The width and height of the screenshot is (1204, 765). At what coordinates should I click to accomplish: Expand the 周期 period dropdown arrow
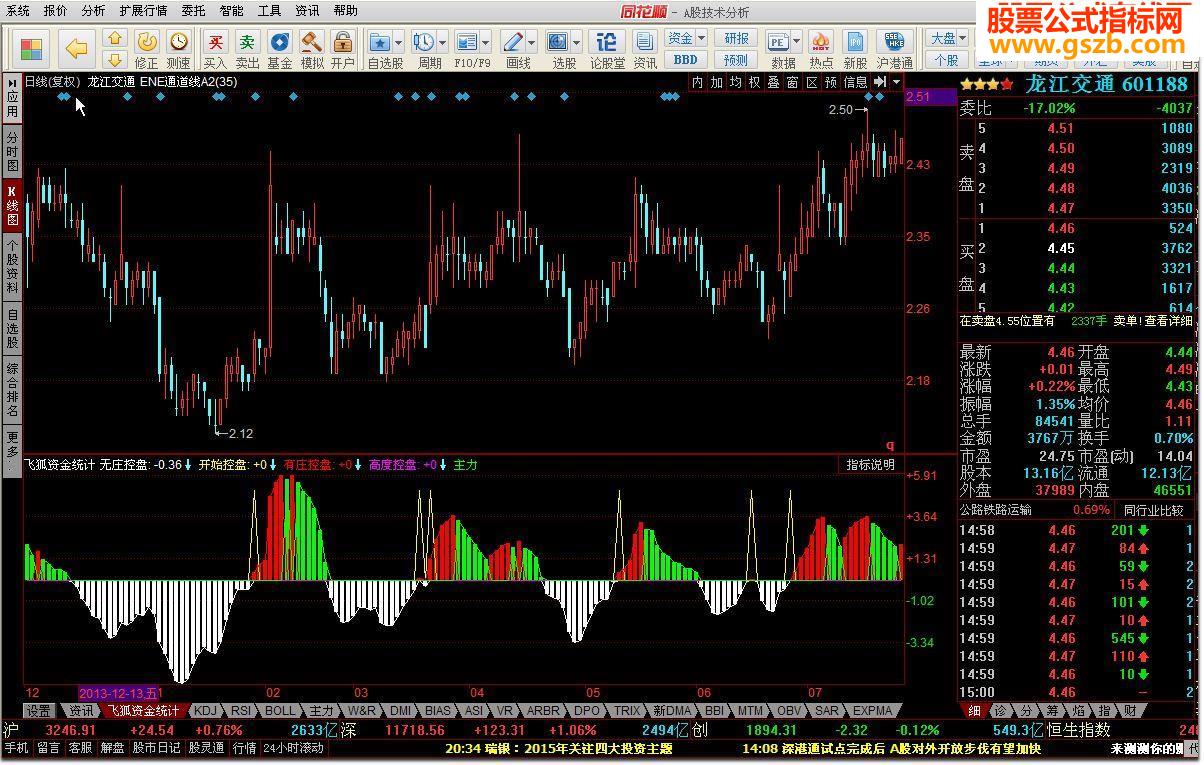point(441,42)
